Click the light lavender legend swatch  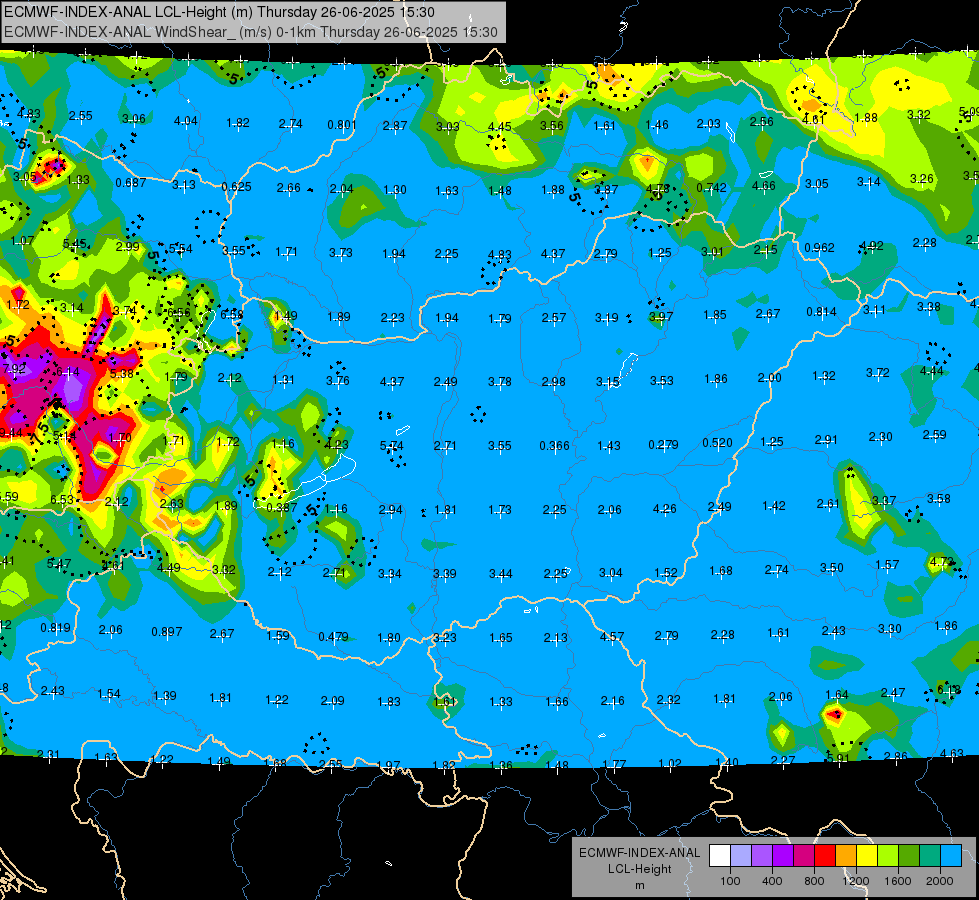740,856
